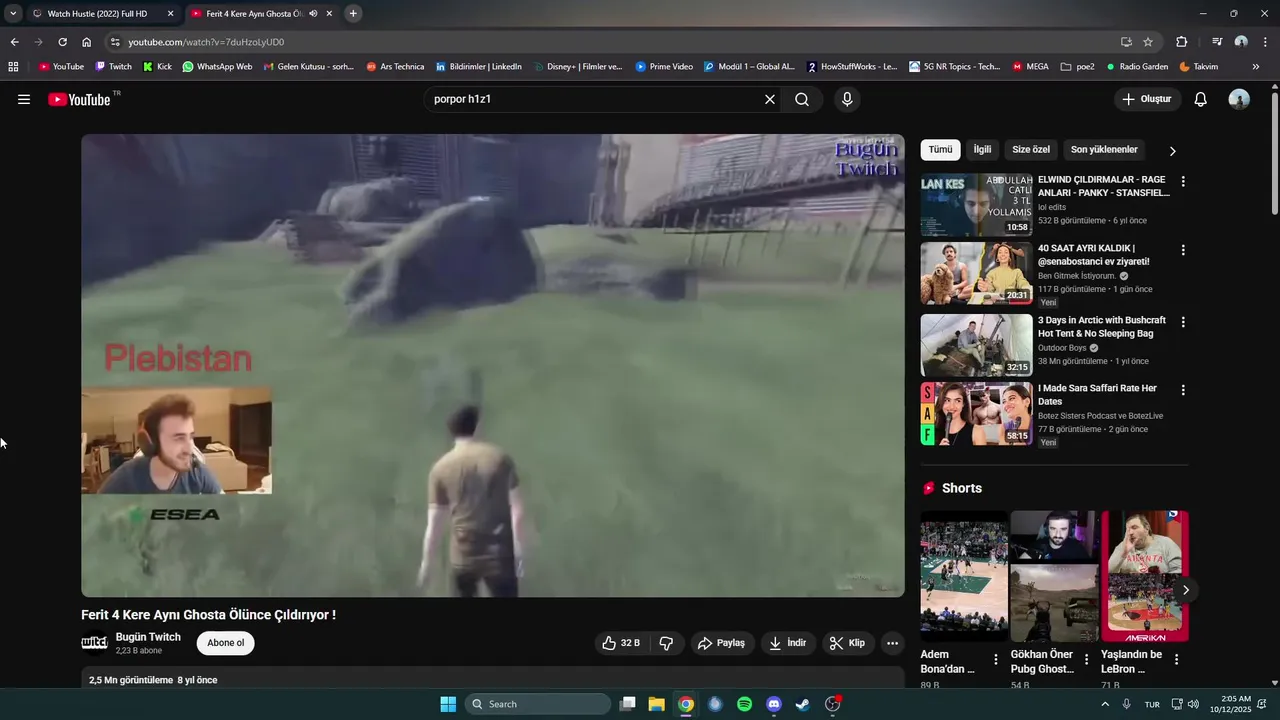
Task: Dislike the video with thumbs down
Action: 666,643
